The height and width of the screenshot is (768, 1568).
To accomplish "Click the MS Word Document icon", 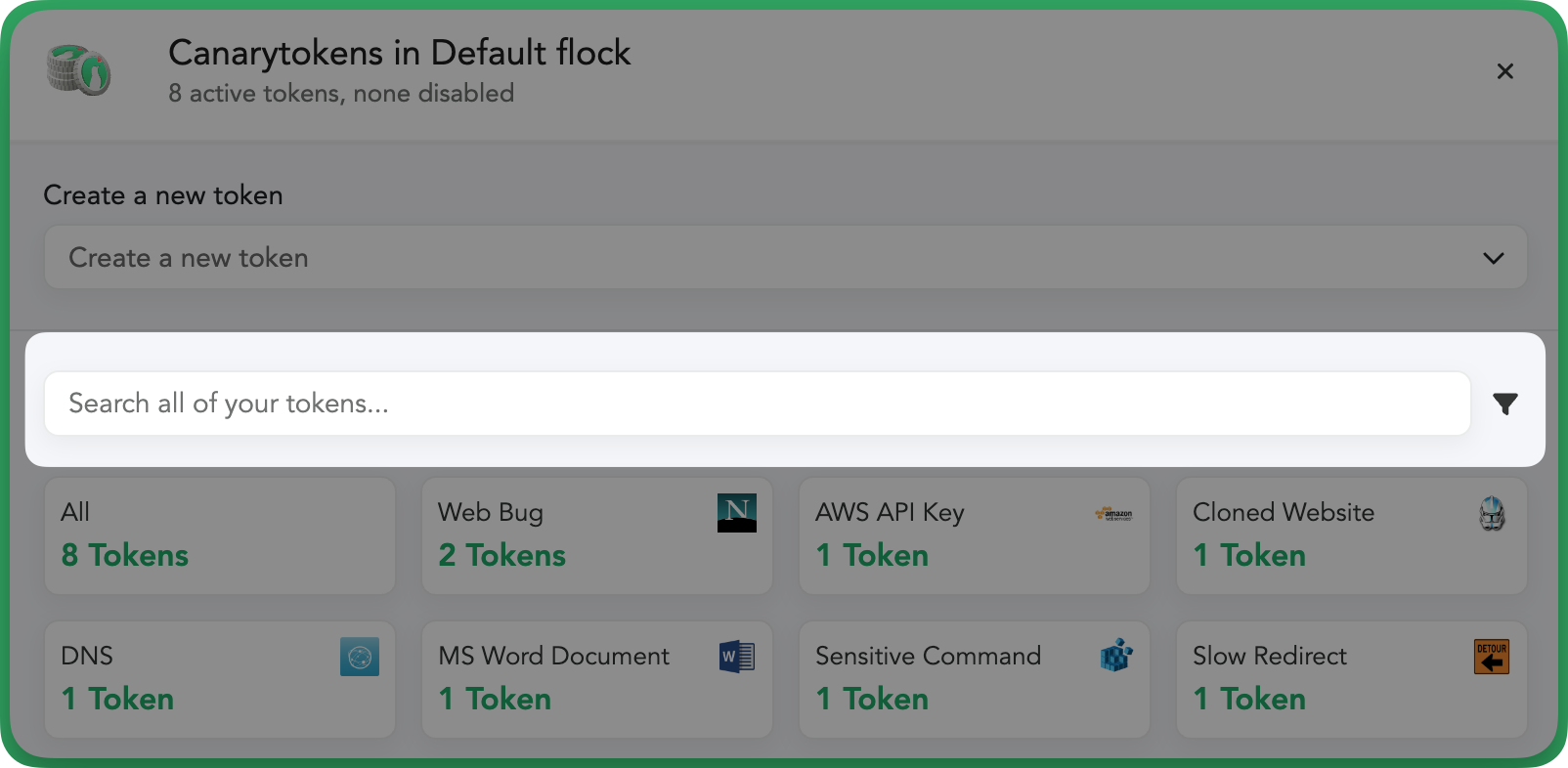I will click(737, 657).
